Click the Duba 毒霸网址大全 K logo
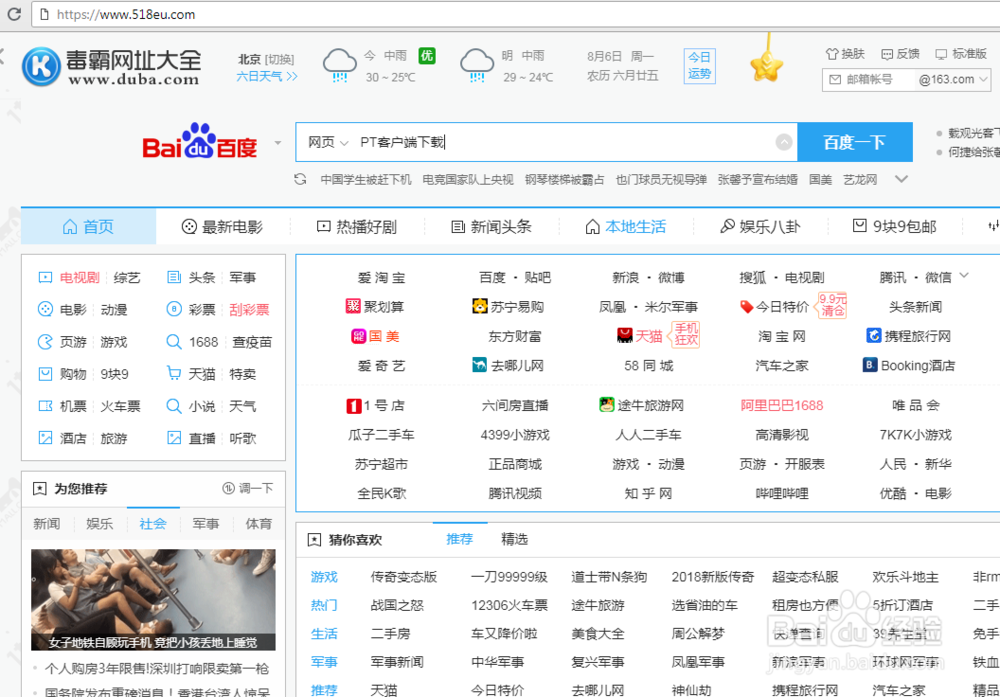 tap(40, 67)
